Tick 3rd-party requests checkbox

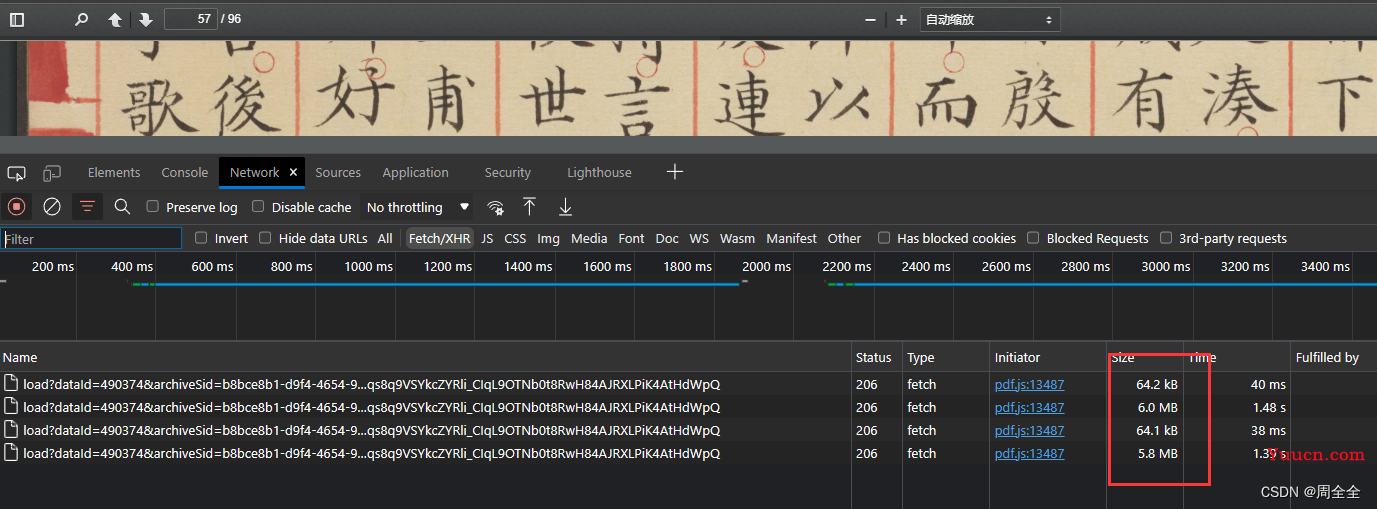(x=1166, y=238)
